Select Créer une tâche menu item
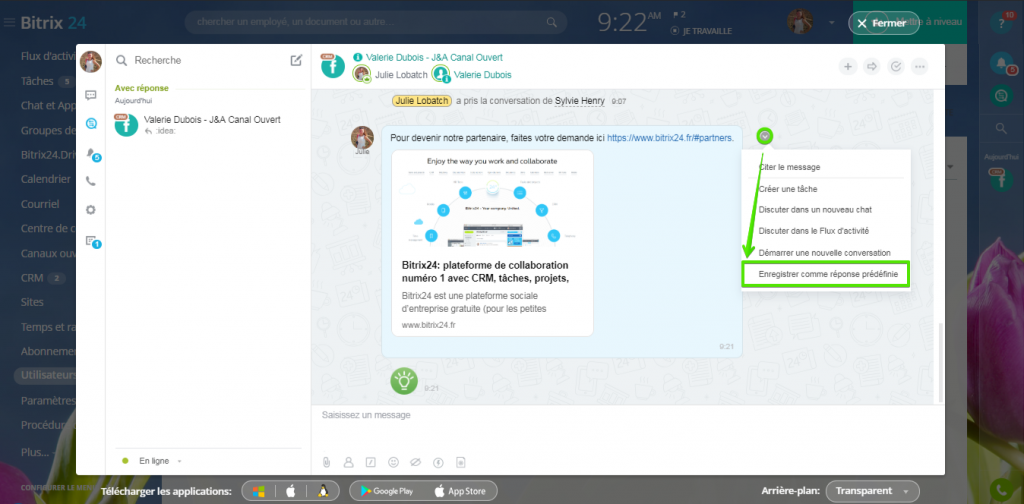This screenshot has width=1024, height=504. click(x=788, y=189)
